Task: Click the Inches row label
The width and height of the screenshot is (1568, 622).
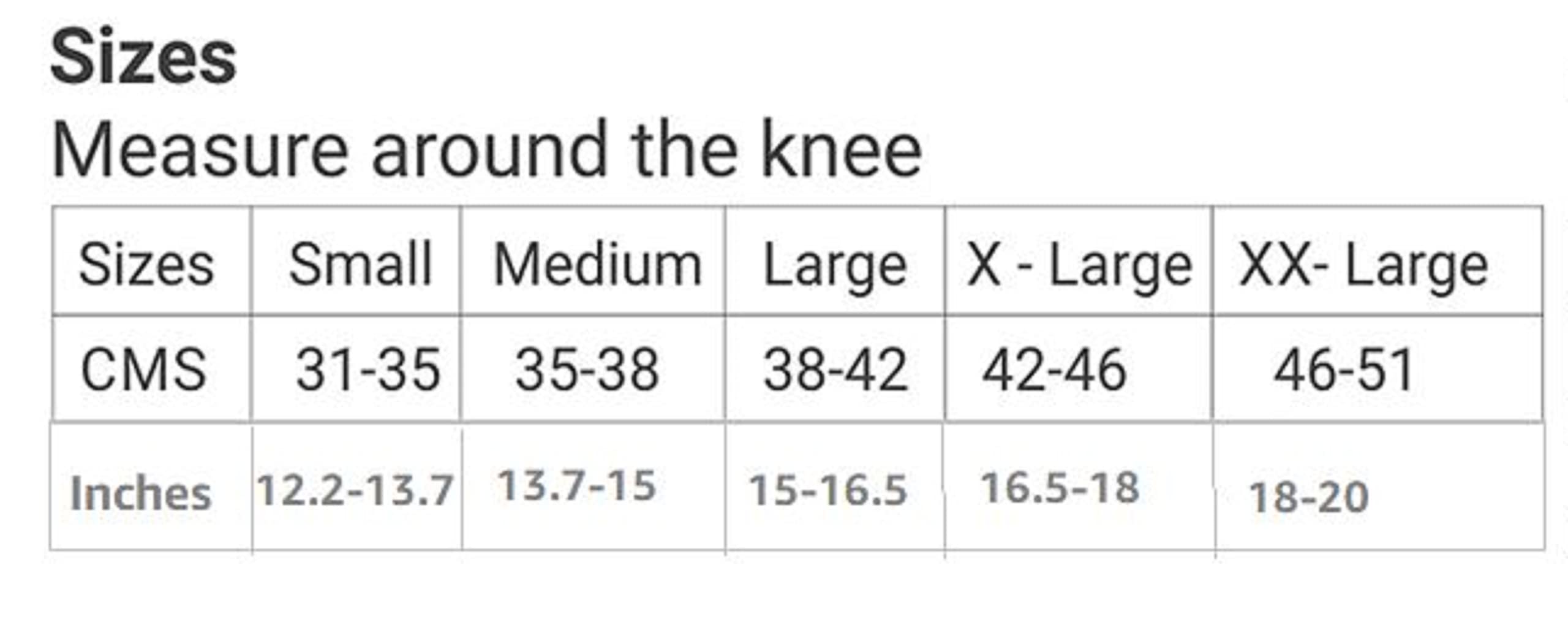Action: tap(140, 493)
